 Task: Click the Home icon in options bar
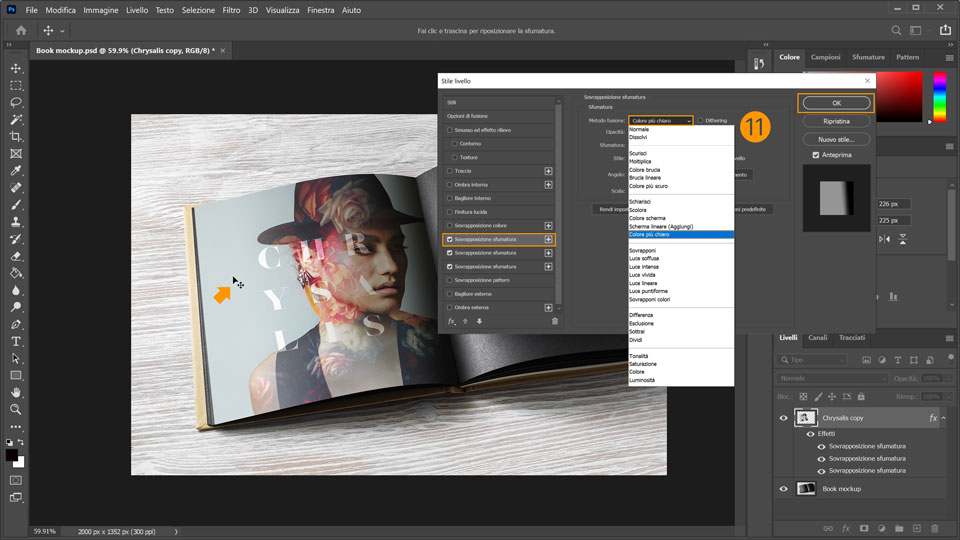(x=21, y=31)
